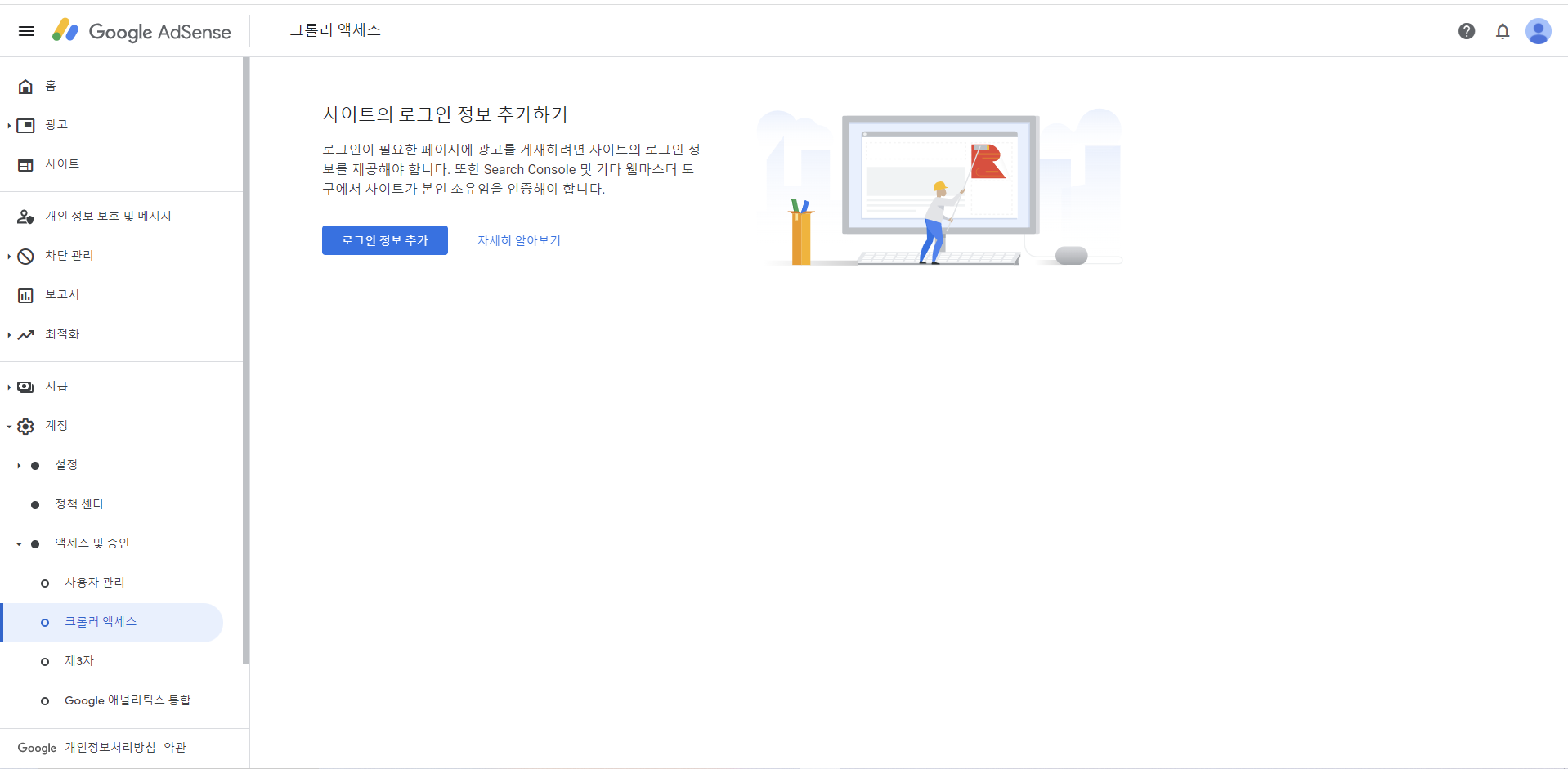Open the notifications bell
The height and width of the screenshot is (769, 1568).
point(1503,31)
